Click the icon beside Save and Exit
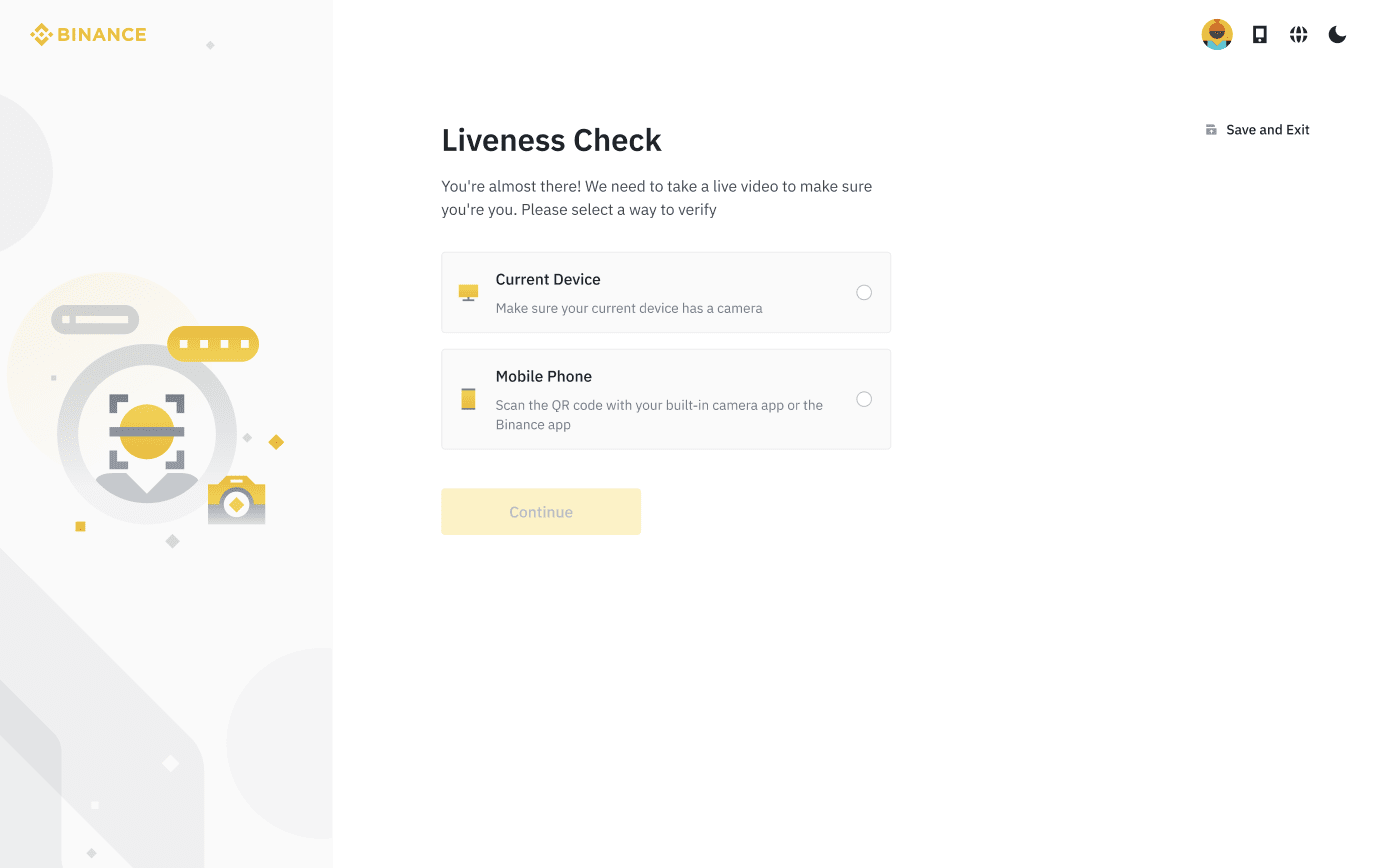This screenshot has height=868, width=1384. click(1211, 130)
